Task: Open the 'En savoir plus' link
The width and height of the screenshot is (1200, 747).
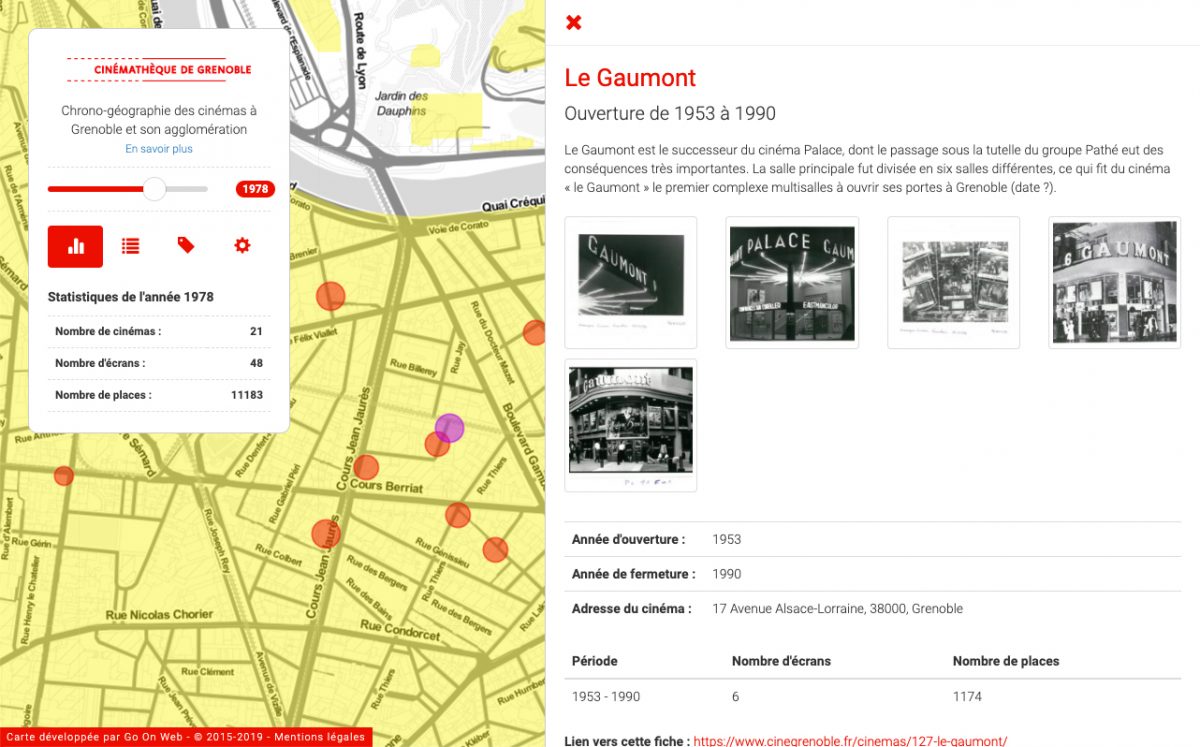Action: point(159,149)
